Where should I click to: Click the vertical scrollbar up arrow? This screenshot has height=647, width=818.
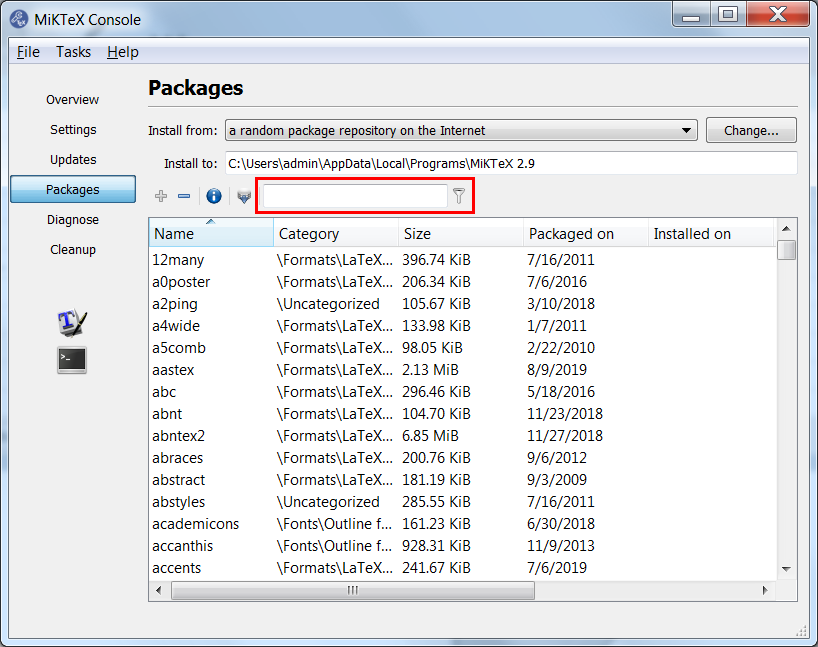coord(786,229)
